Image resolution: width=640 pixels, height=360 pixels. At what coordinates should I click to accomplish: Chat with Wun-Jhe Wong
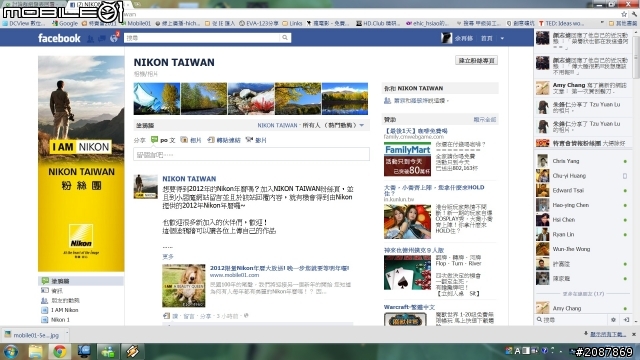pyautogui.click(x=583, y=249)
